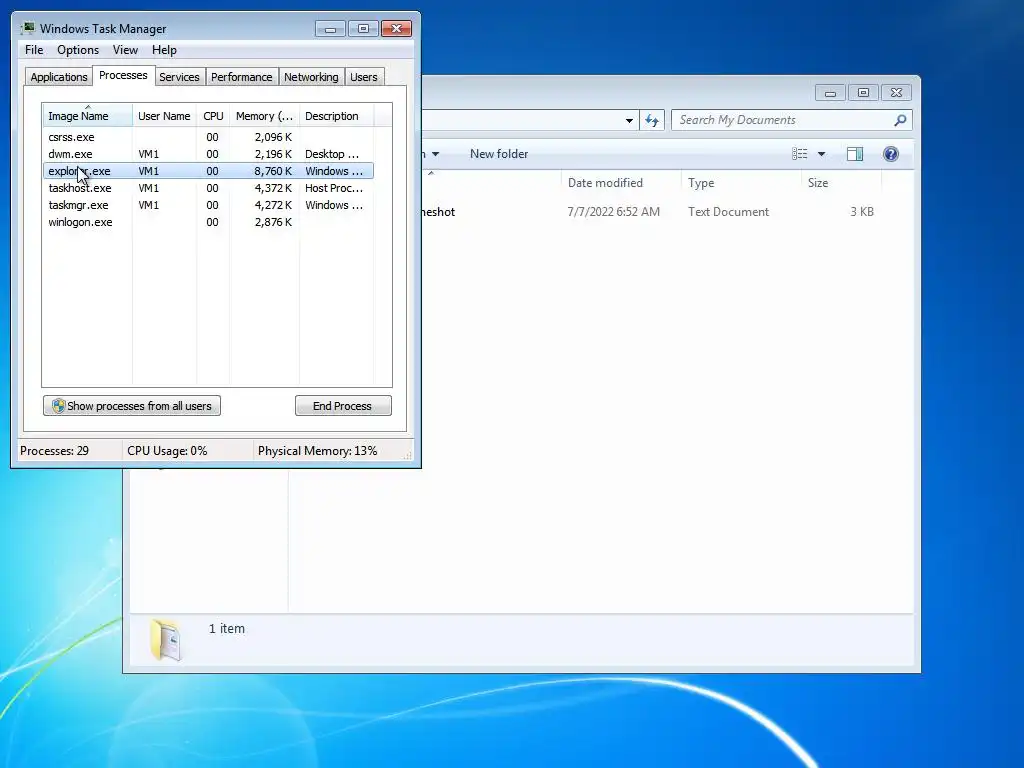Sort Explorer files by Date modified

point(620,183)
